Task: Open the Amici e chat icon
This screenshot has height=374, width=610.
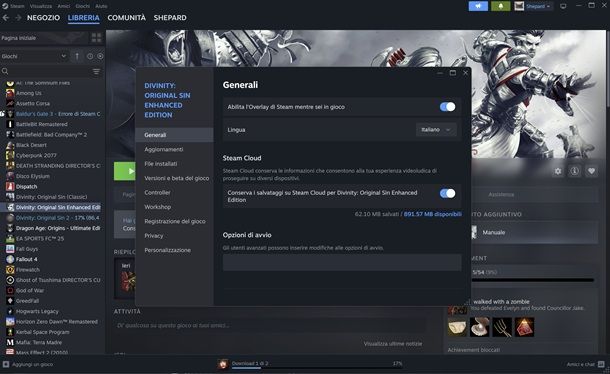Action: pos(601,364)
